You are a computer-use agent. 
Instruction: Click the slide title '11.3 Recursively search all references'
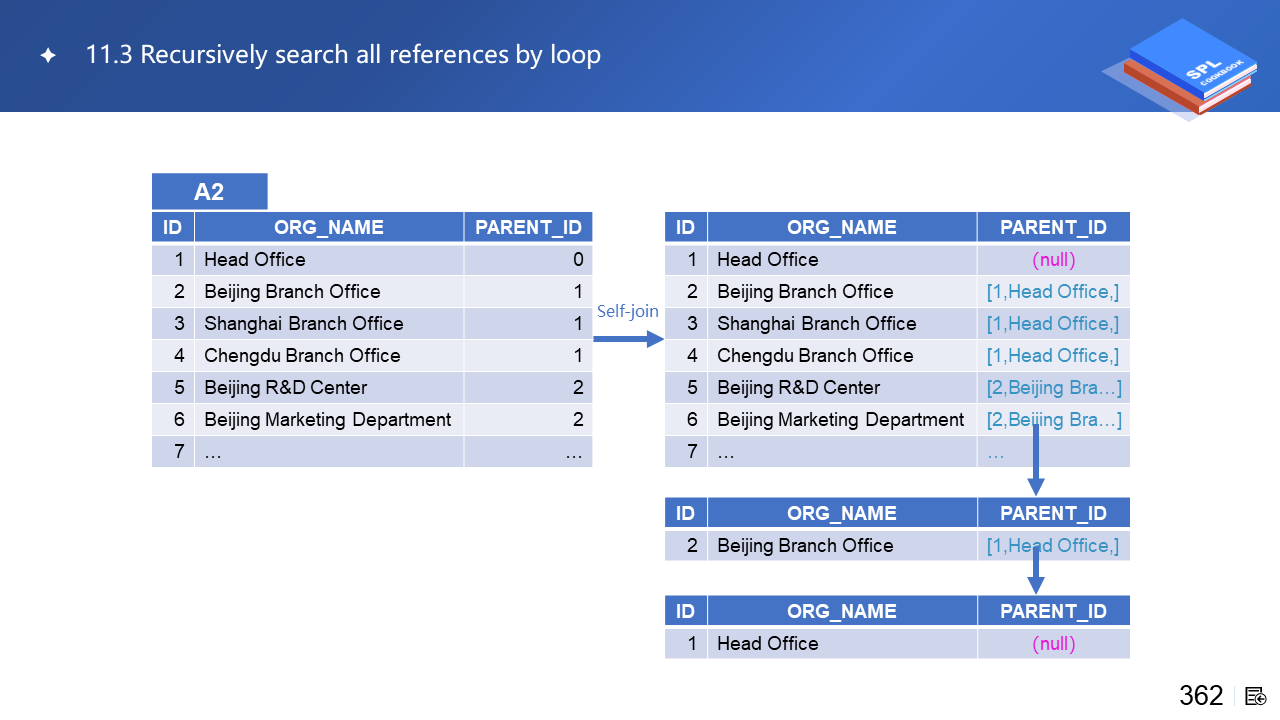pos(343,54)
